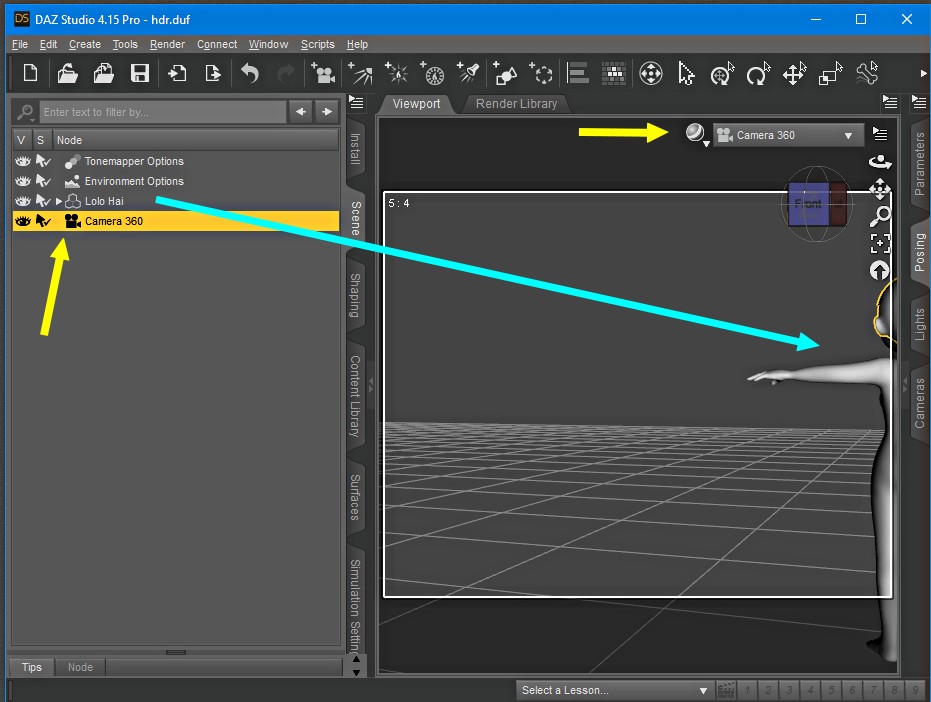Open the Content Library side tab
Image resolution: width=931 pixels, height=702 pixels.
[x=355, y=397]
